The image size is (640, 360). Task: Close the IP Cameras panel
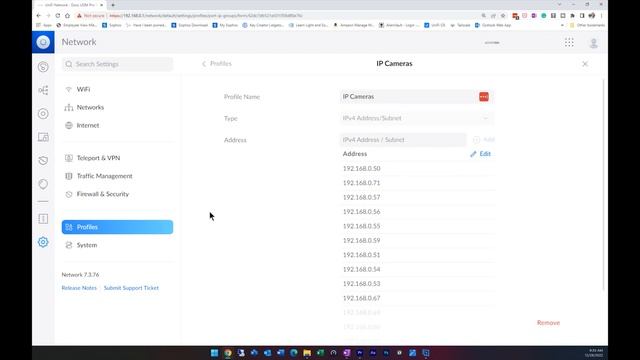point(585,64)
